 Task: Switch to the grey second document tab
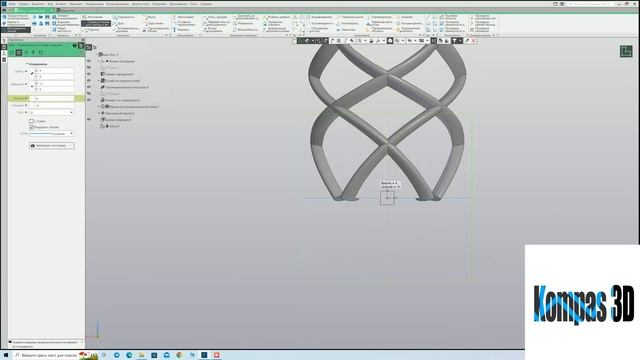67,10
